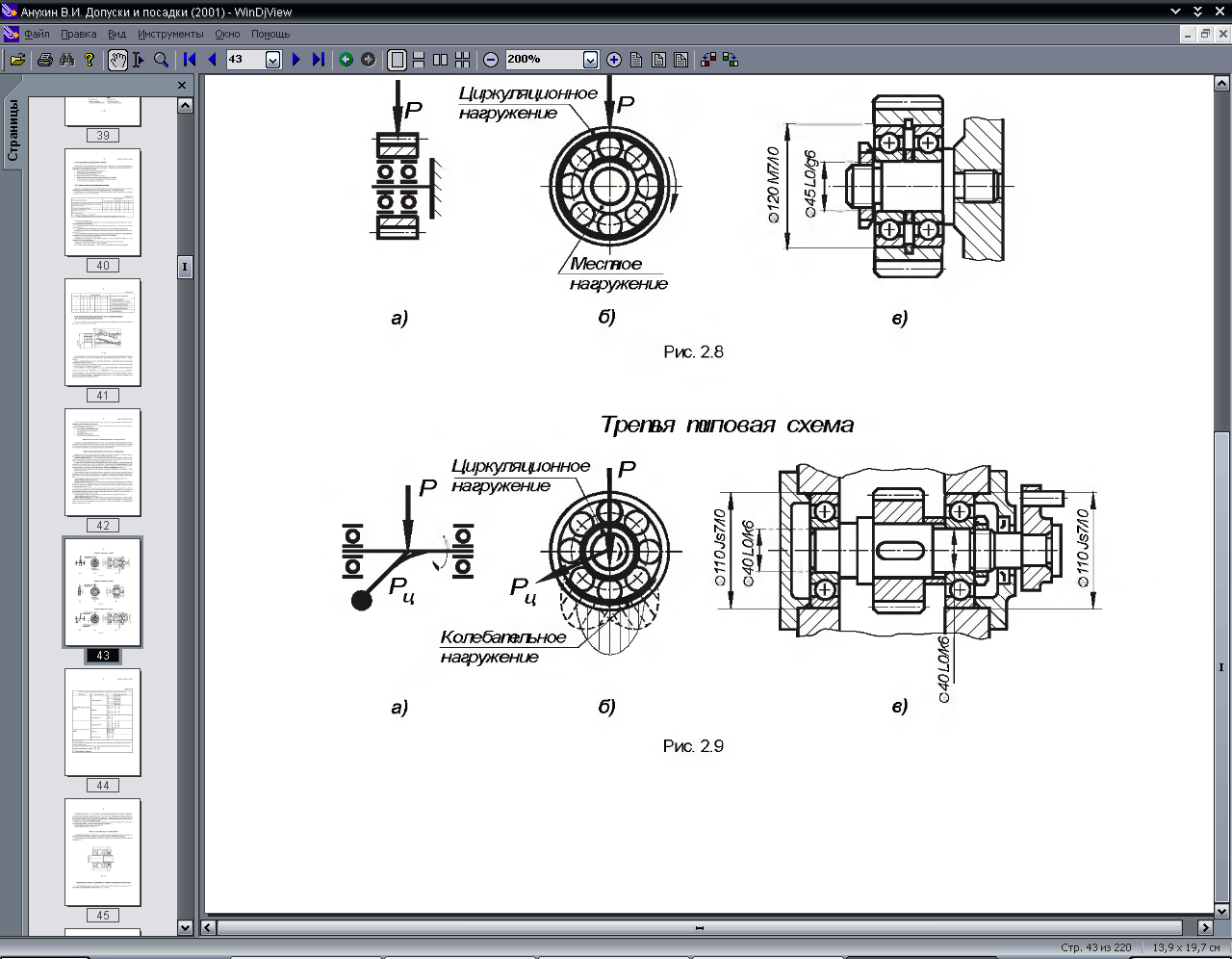
Task: Click the Rotate left icon in toolbar
Action: pyautogui.click(x=708, y=60)
